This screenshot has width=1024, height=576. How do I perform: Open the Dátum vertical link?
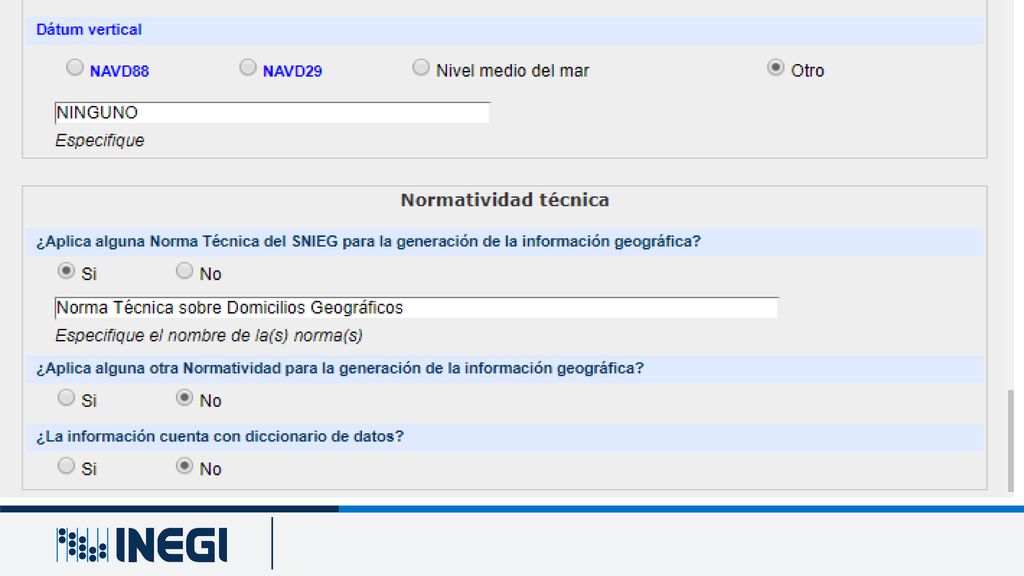tap(89, 30)
